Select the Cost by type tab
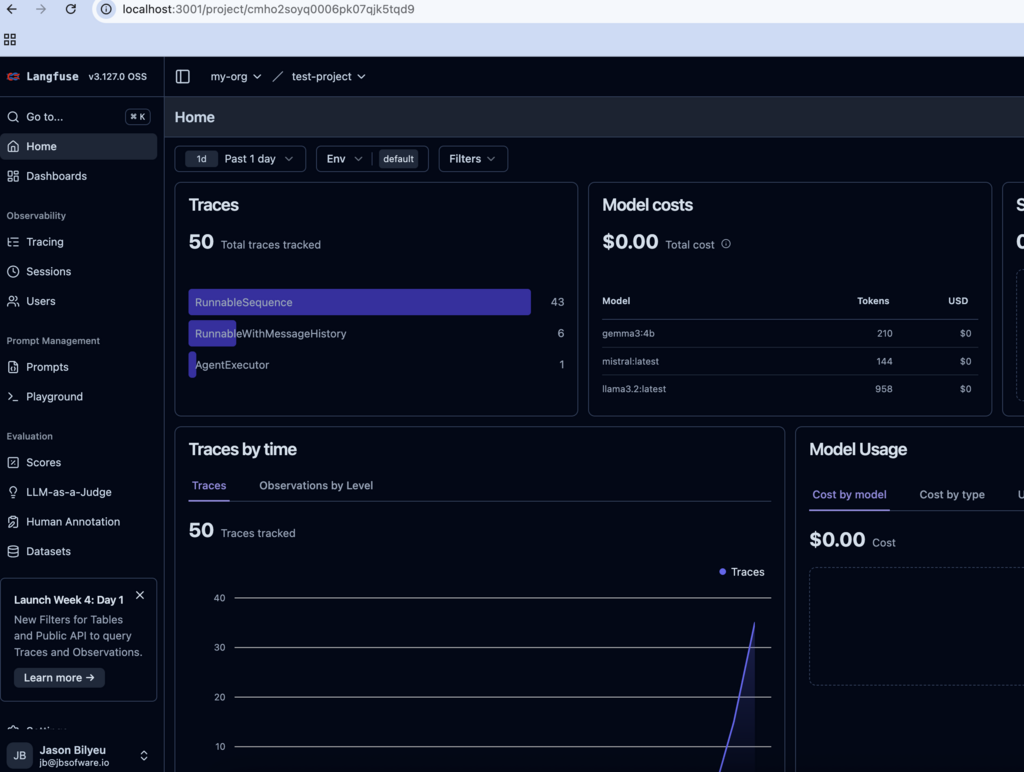This screenshot has height=772, width=1024. pyautogui.click(x=951, y=495)
